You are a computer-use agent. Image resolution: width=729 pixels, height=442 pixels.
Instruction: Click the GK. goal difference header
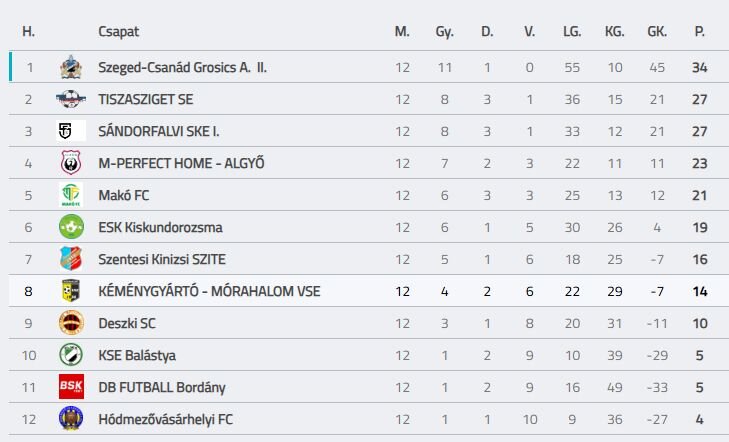point(657,31)
